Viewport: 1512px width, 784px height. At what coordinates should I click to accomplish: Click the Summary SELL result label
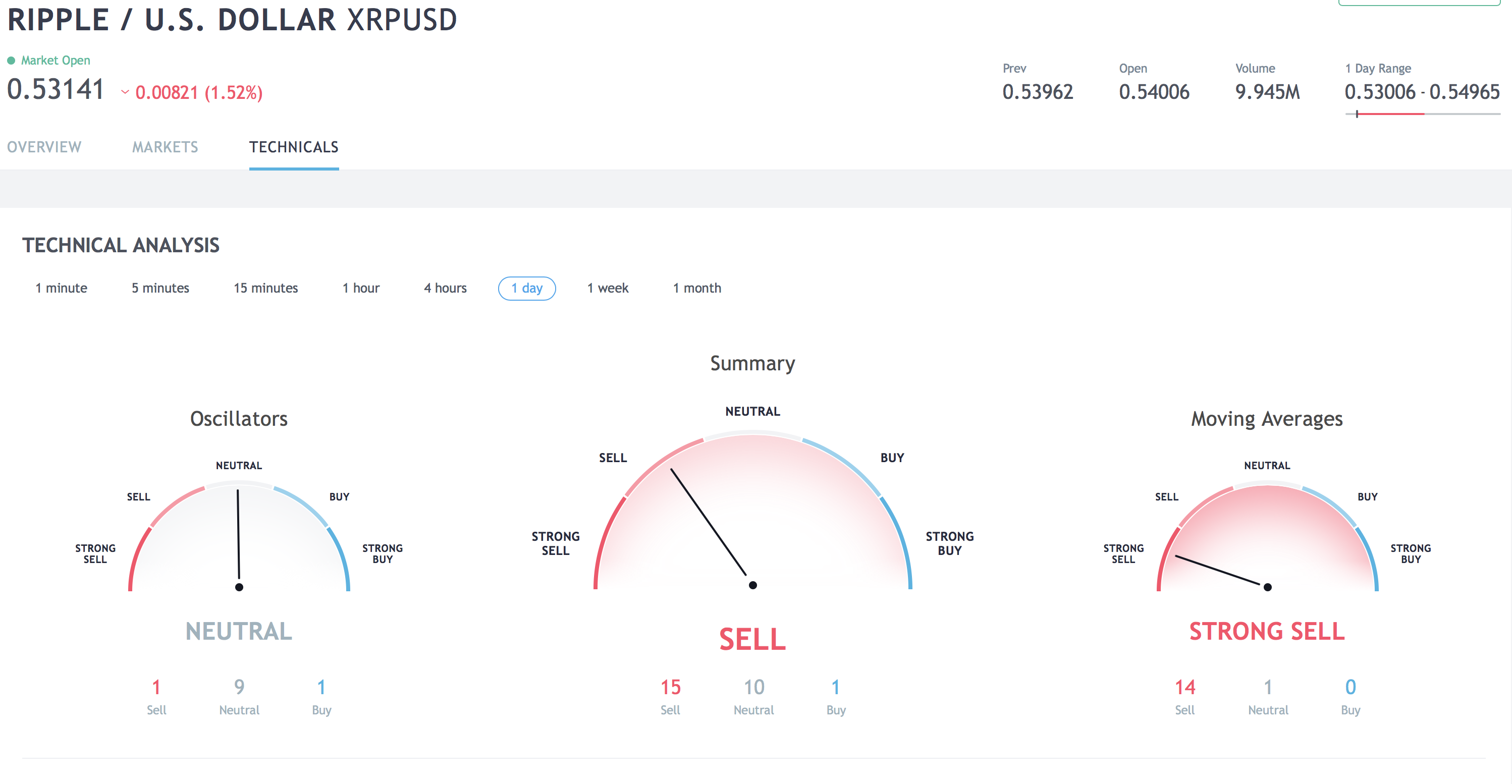[x=752, y=639]
